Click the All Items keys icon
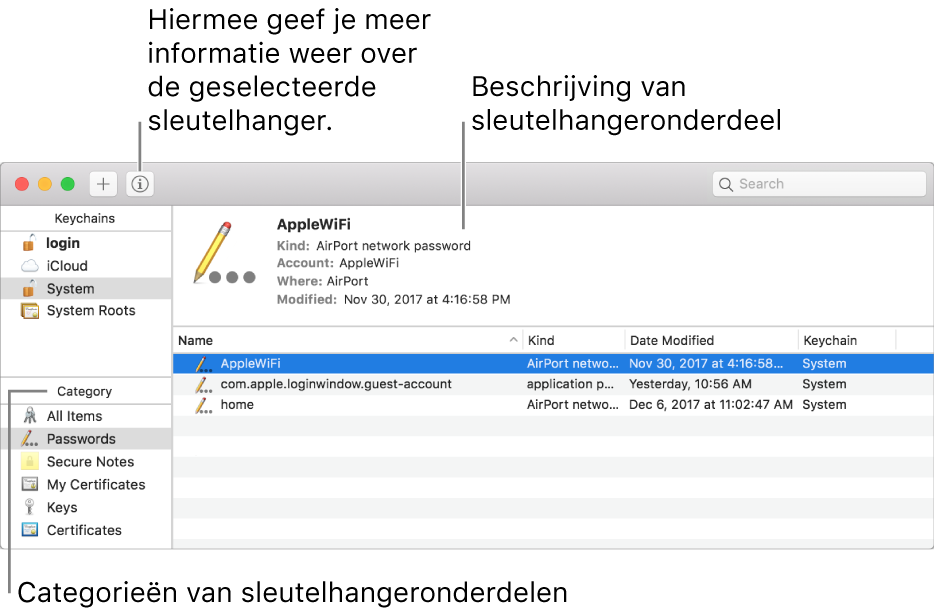This screenshot has width=934, height=614. tap(29, 416)
